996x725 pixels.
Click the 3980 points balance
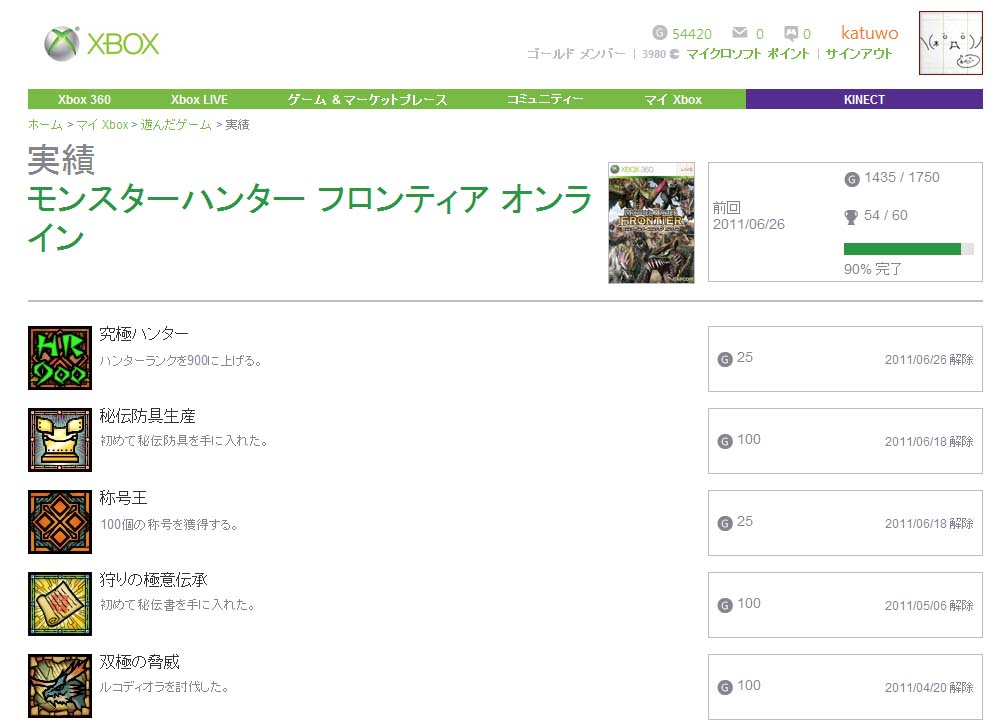pos(654,55)
